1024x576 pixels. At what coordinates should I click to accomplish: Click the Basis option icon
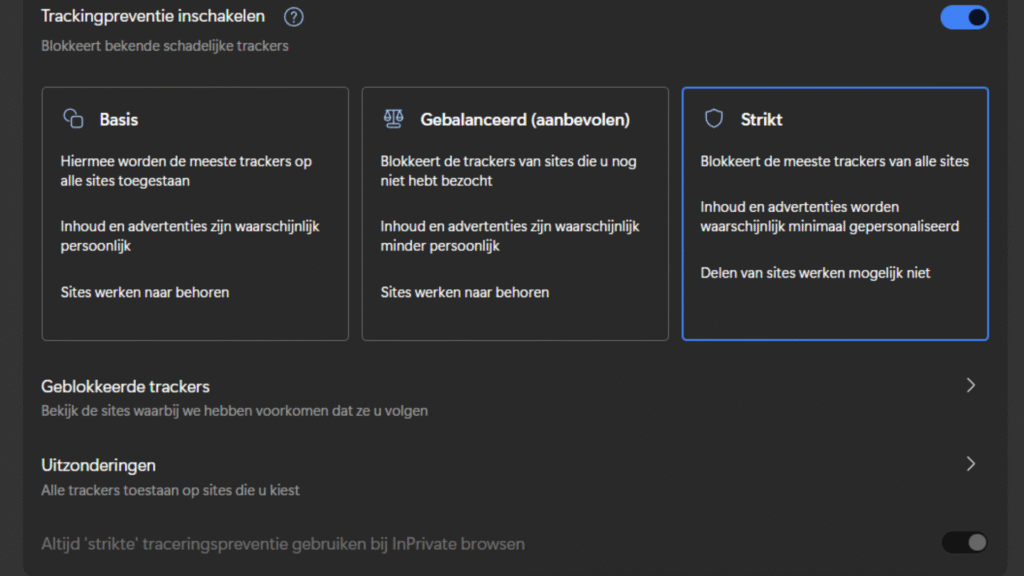pos(73,119)
